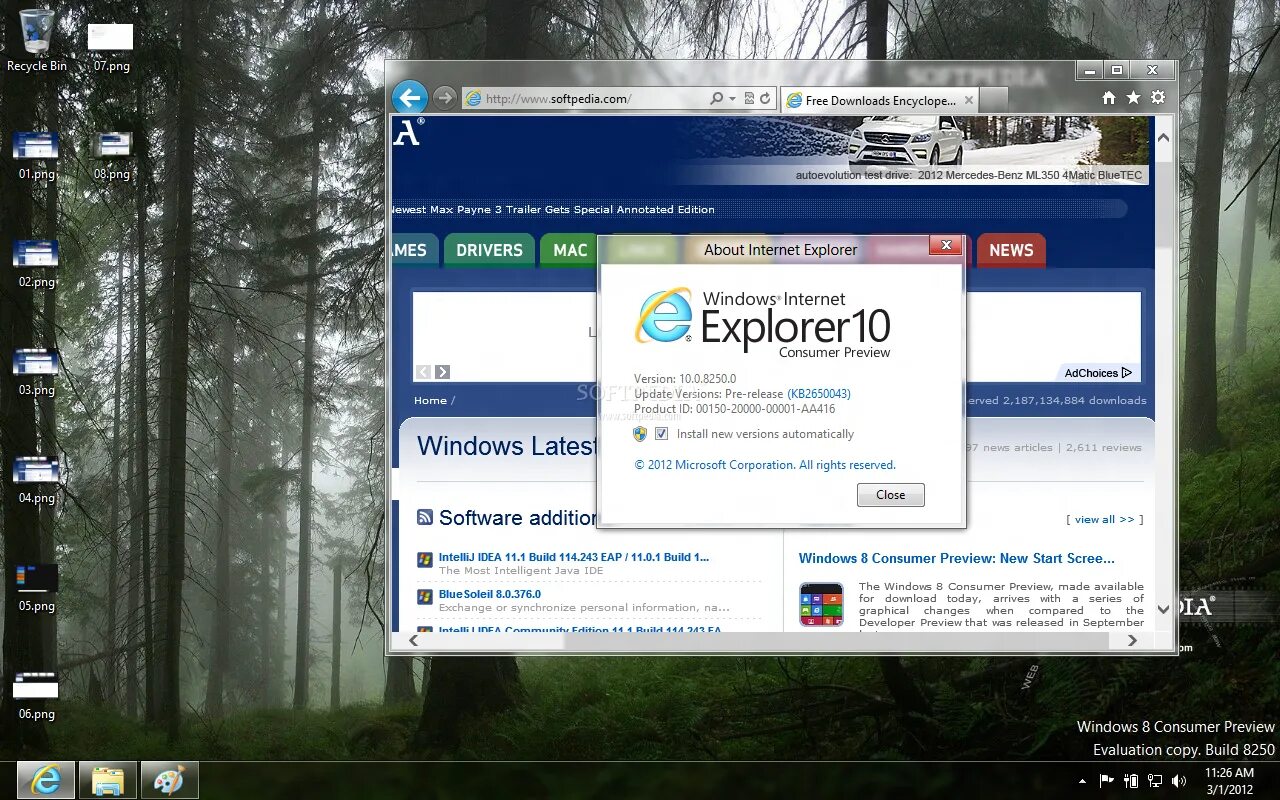Click the network tray icon
This screenshot has height=800, width=1280.
[1155, 780]
